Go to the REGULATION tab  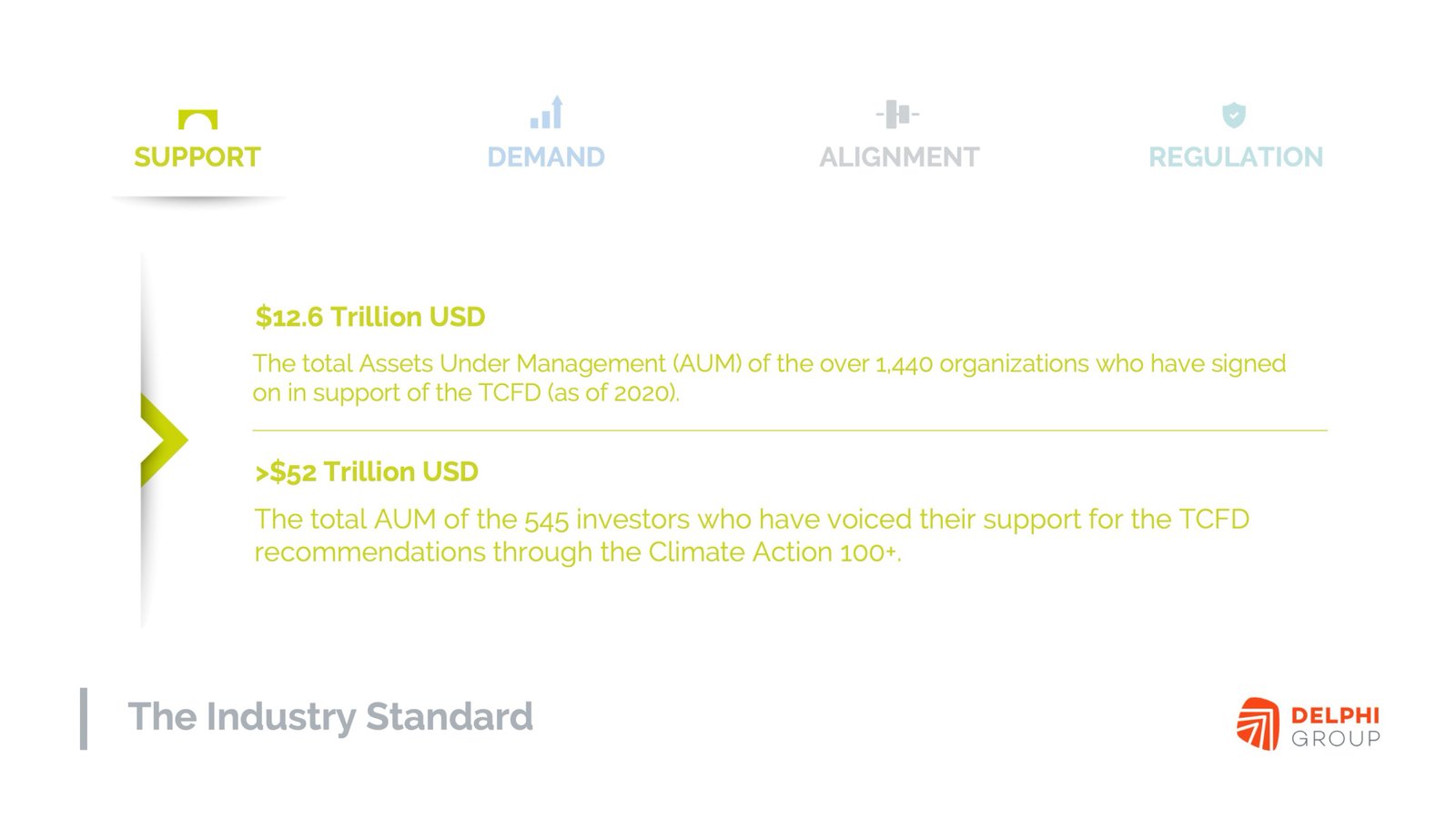coord(1235,157)
